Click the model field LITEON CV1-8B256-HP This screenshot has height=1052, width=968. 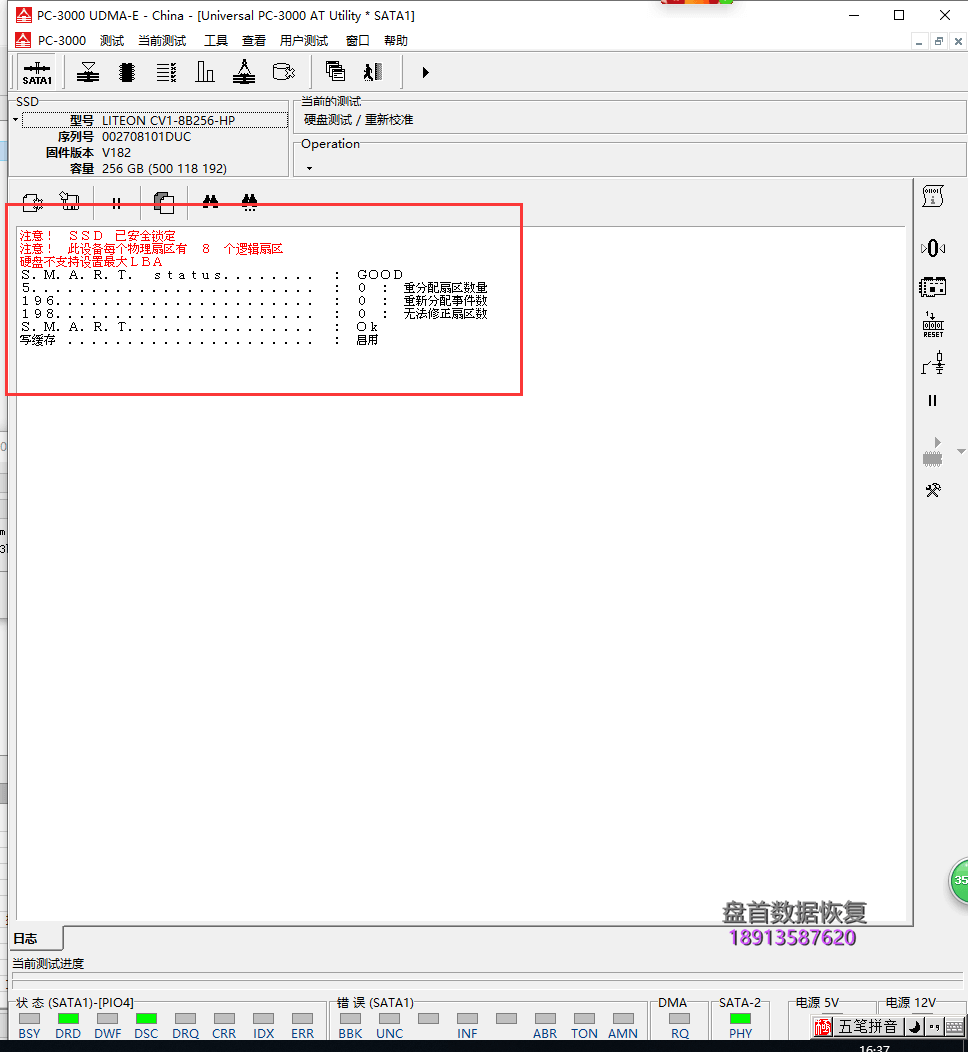(x=155, y=120)
